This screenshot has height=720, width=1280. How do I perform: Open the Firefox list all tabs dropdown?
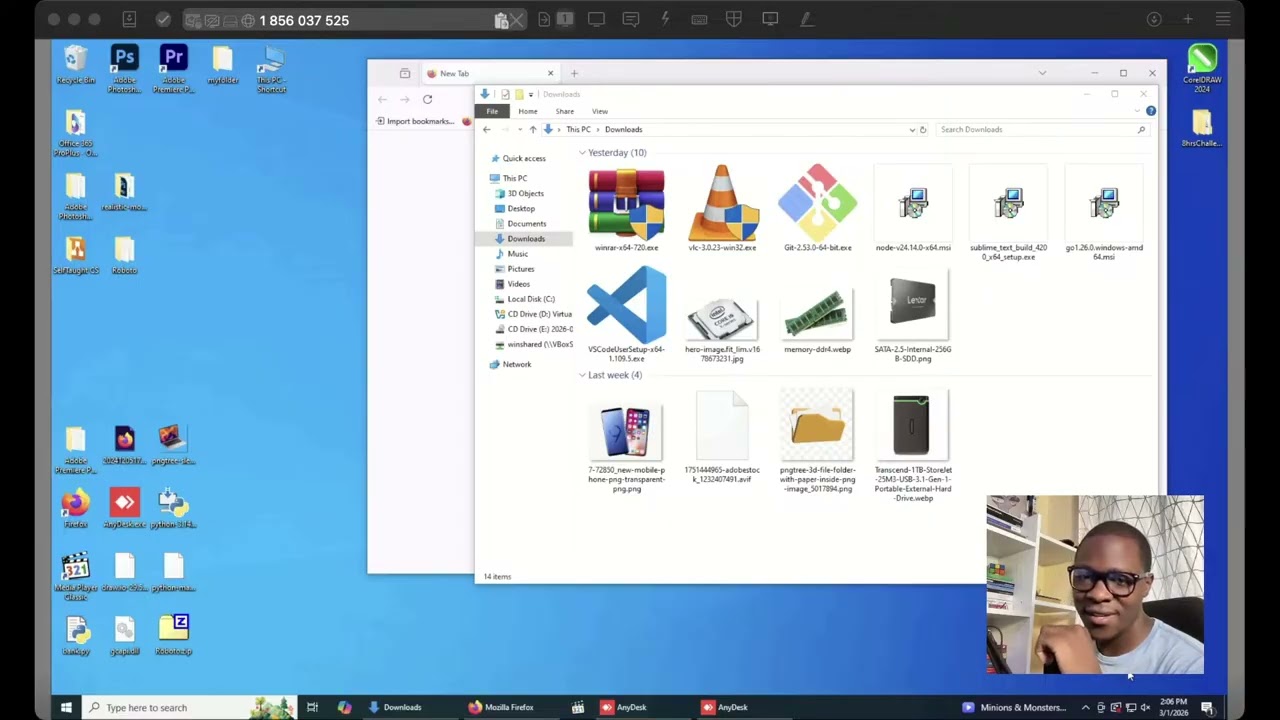coord(1042,73)
